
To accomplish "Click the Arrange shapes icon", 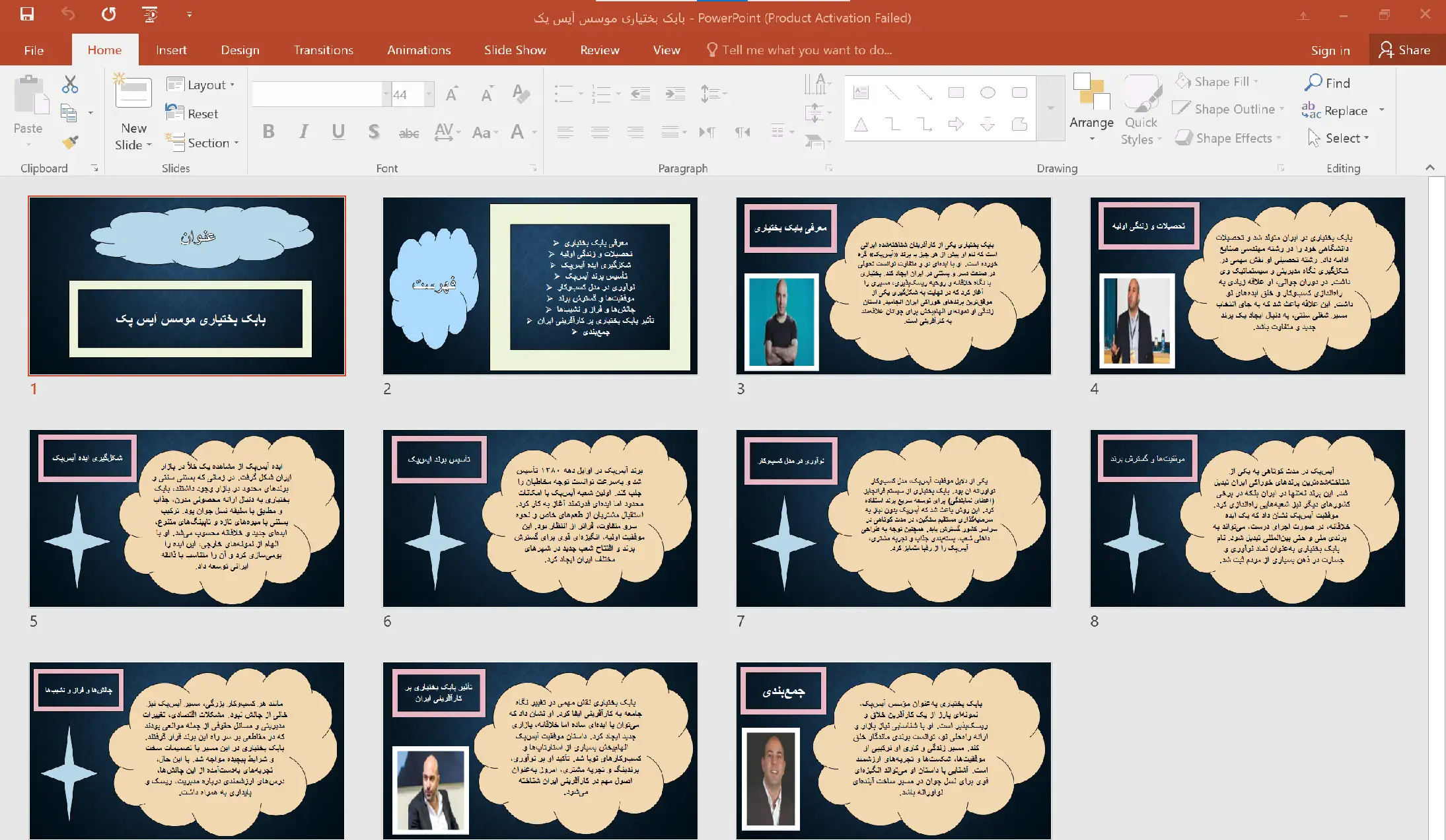I will 1091,94.
